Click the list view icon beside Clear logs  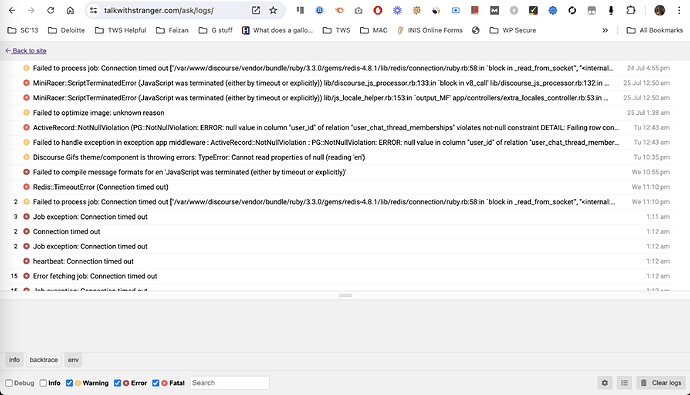tap(624, 383)
